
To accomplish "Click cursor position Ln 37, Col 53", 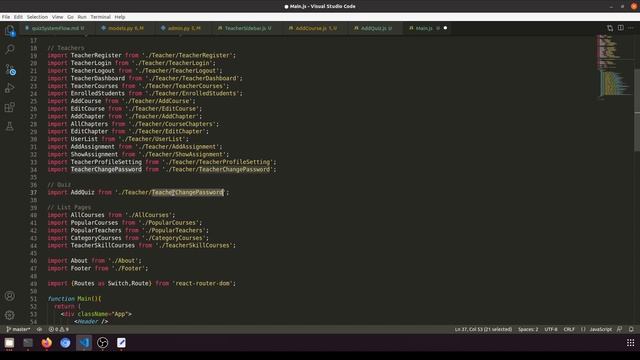I will [483, 329].
